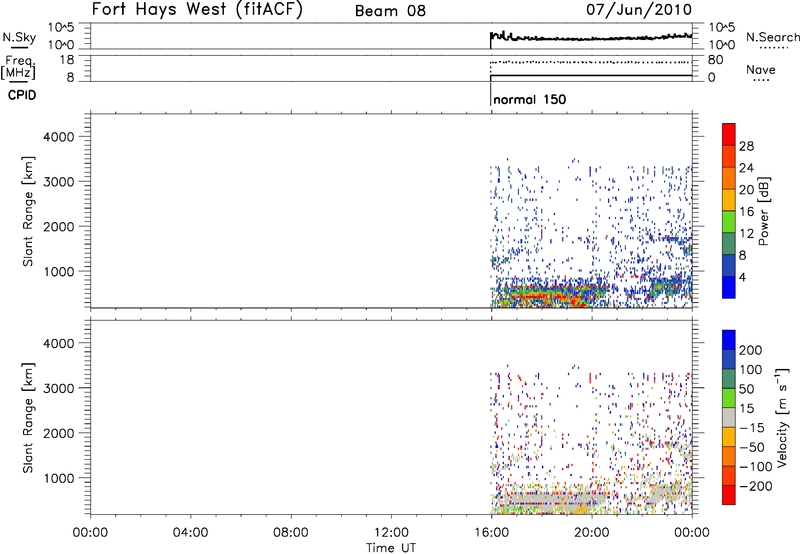This screenshot has width=800, height=554.
Task: Select the 'CPID' label
Action: (x=22, y=95)
